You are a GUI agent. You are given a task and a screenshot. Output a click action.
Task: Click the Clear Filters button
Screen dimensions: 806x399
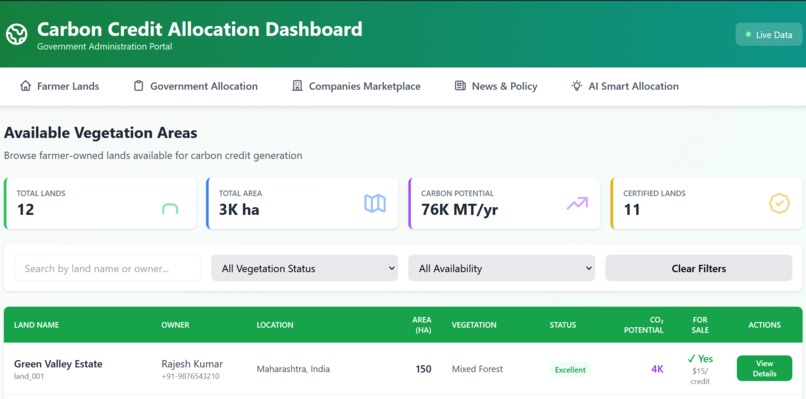[699, 268]
